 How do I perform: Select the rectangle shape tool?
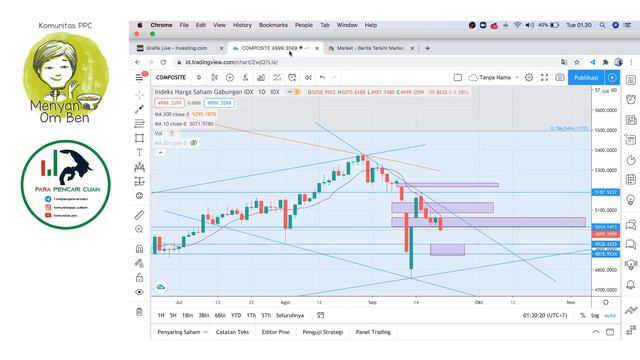(x=139, y=138)
